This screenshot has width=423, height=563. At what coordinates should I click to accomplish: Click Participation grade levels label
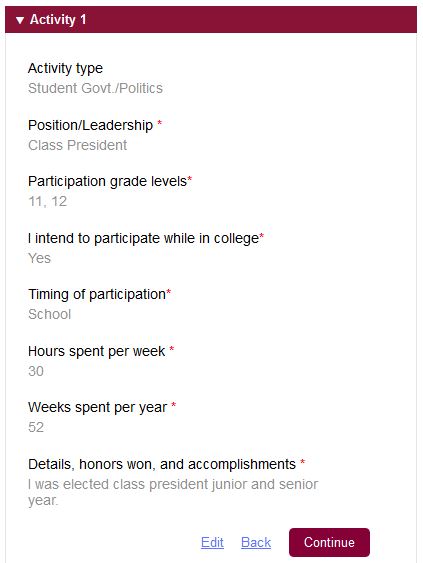pos(108,181)
